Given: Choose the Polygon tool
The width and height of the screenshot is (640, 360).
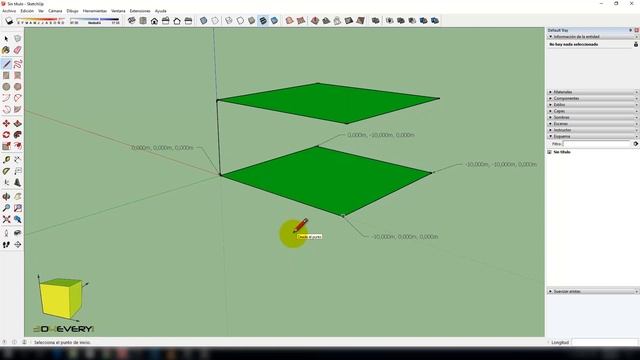Looking at the screenshot, I should click(x=18, y=87).
